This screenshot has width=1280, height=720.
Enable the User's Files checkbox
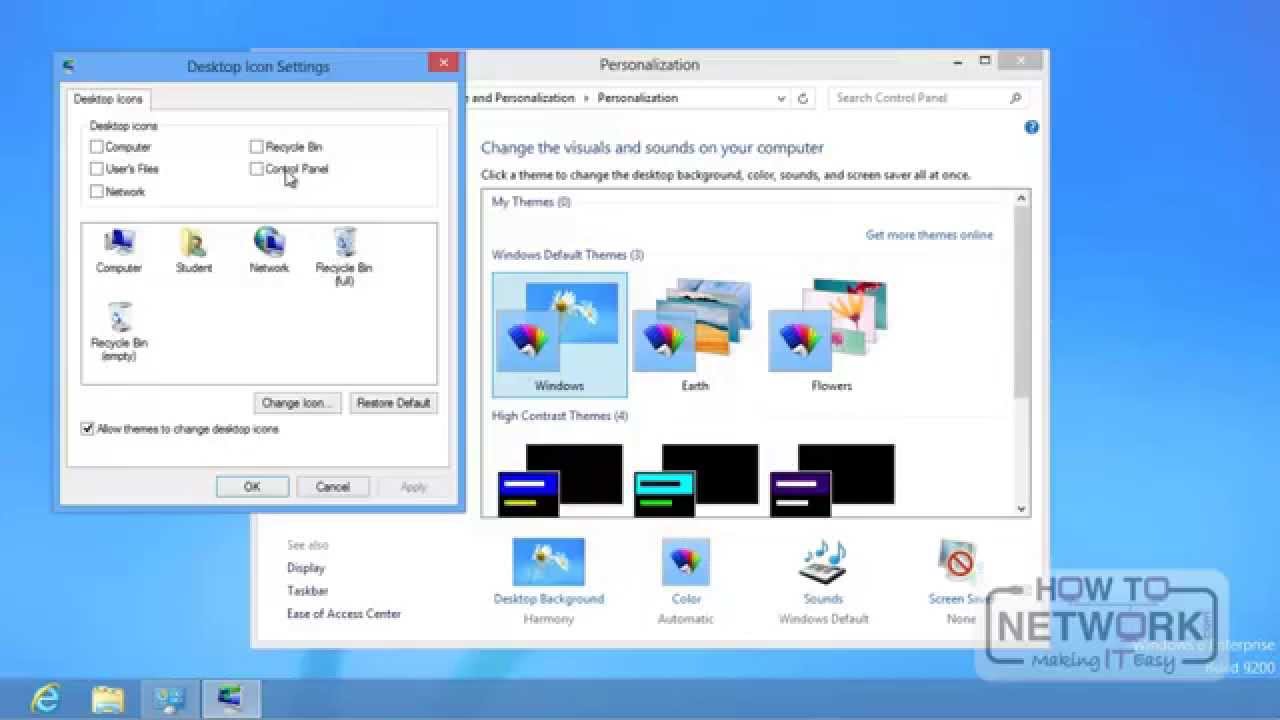pyautogui.click(x=97, y=169)
